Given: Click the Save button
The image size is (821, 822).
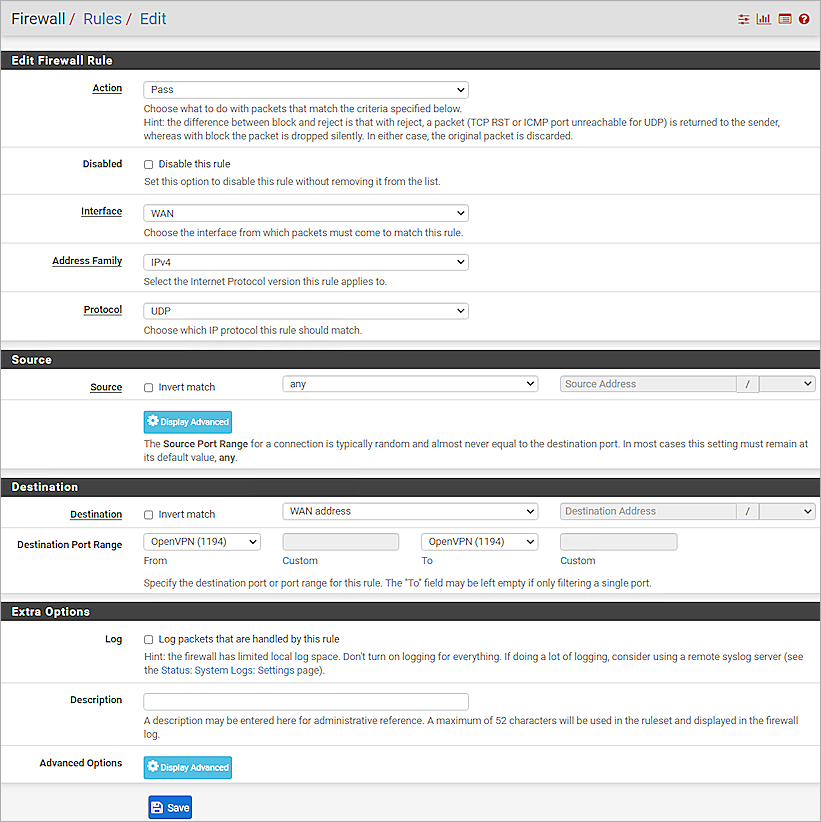Looking at the screenshot, I should click(169, 807).
